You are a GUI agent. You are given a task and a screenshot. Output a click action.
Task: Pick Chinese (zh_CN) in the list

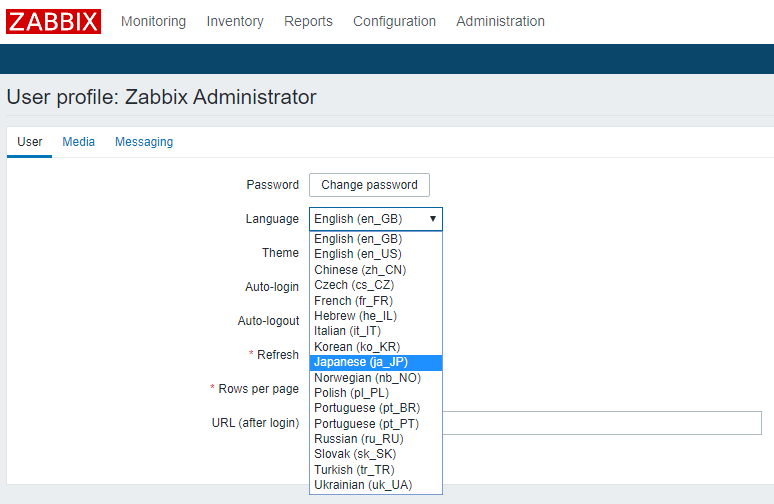tap(360, 270)
